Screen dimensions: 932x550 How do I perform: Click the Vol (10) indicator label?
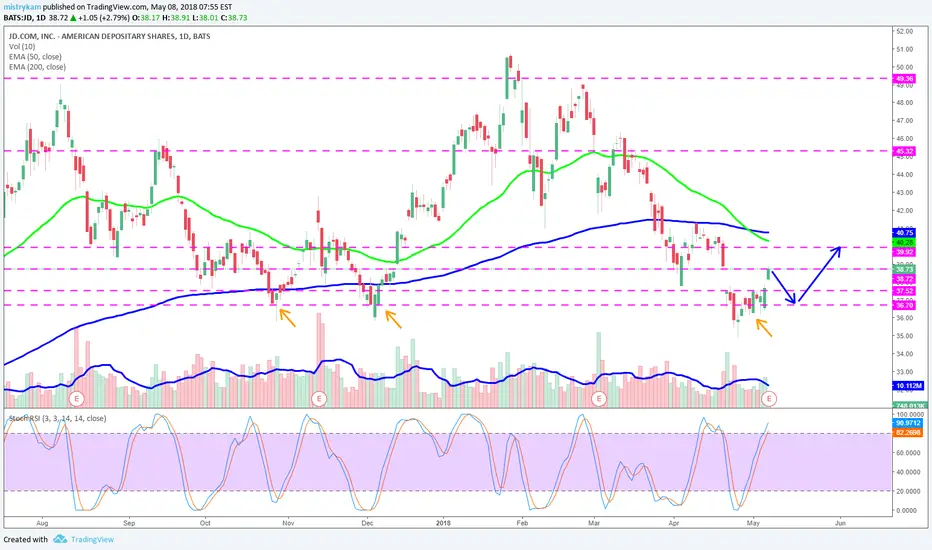pos(22,46)
